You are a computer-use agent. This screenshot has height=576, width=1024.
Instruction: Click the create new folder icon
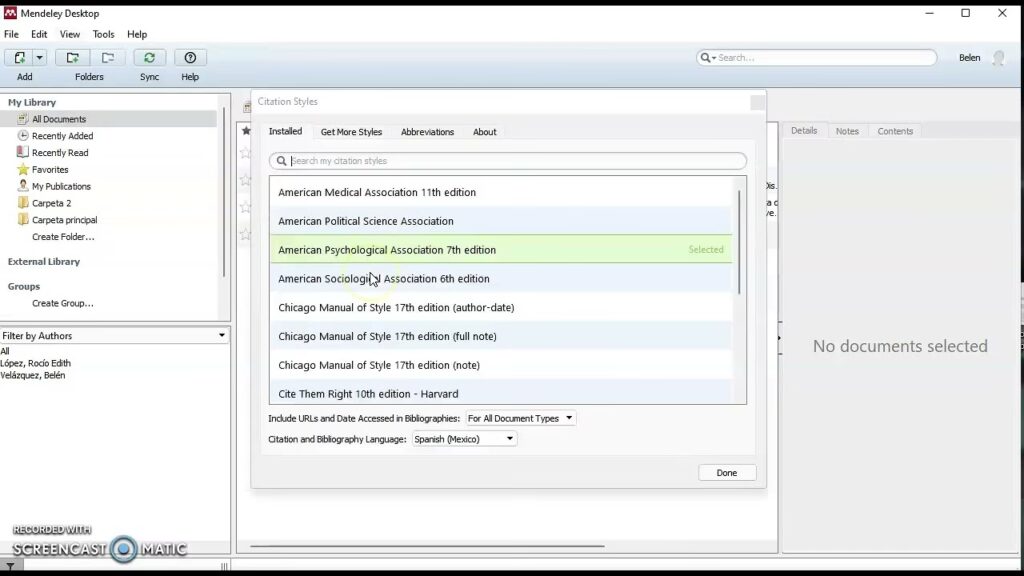pyautogui.click(x=72, y=58)
